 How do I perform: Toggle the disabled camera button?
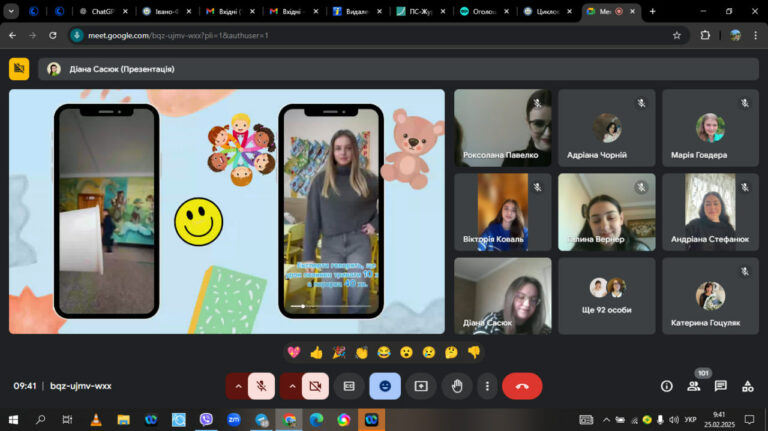(315, 386)
